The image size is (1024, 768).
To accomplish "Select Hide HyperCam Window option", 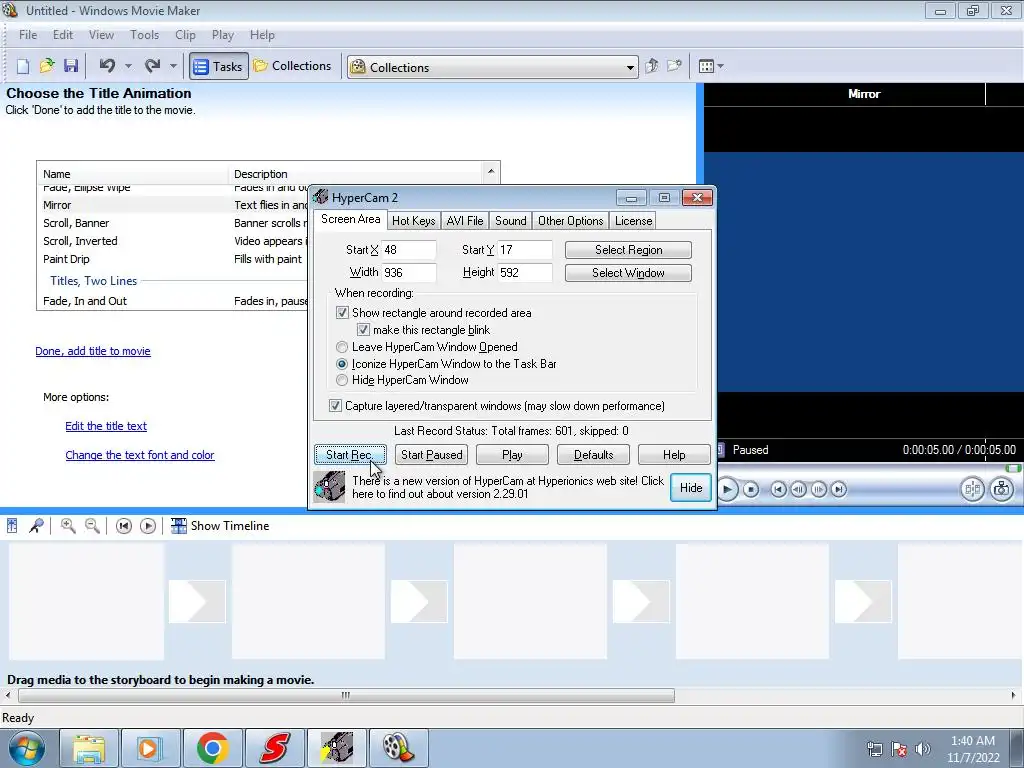I will tap(342, 380).
